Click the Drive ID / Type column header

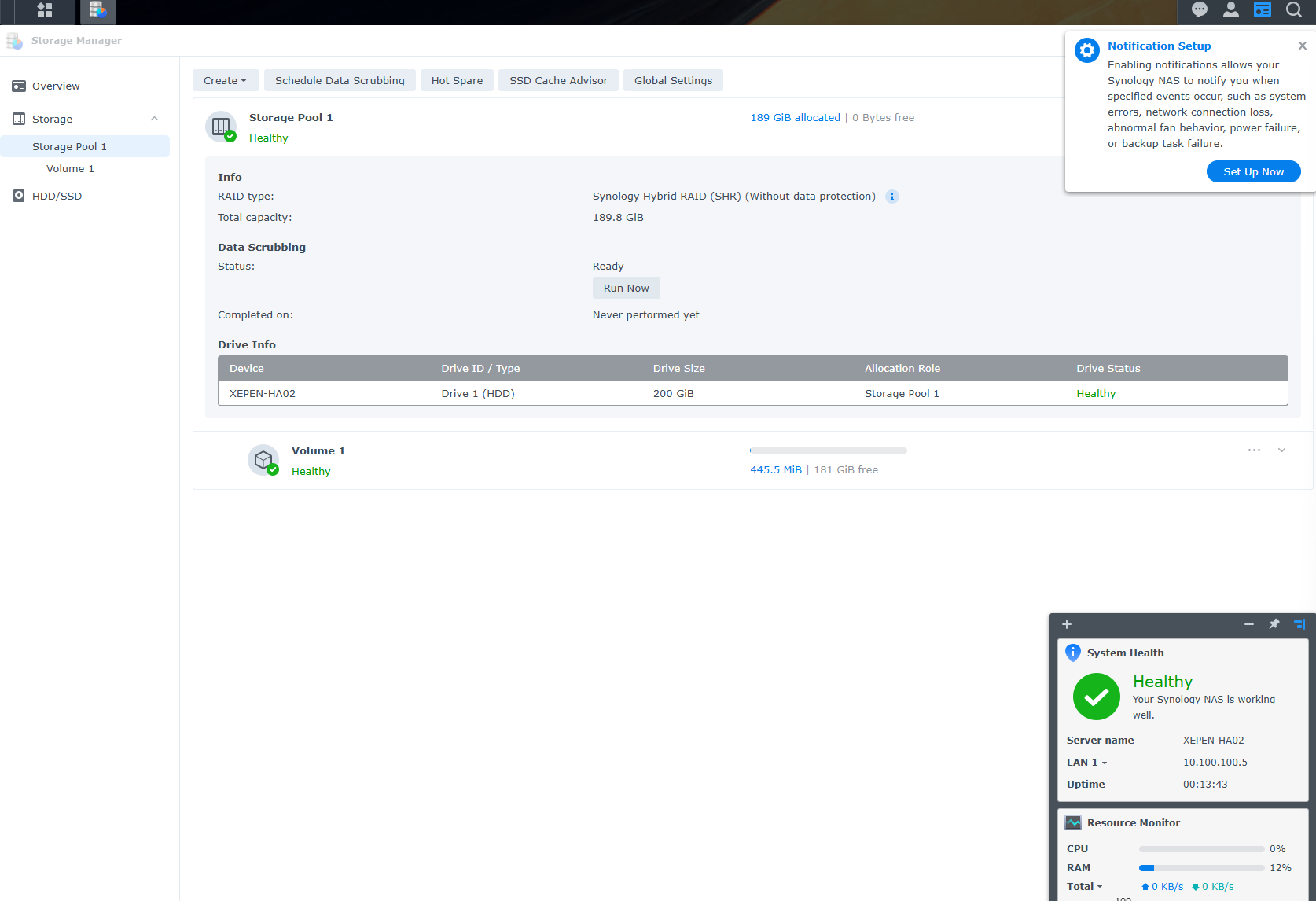tap(480, 369)
